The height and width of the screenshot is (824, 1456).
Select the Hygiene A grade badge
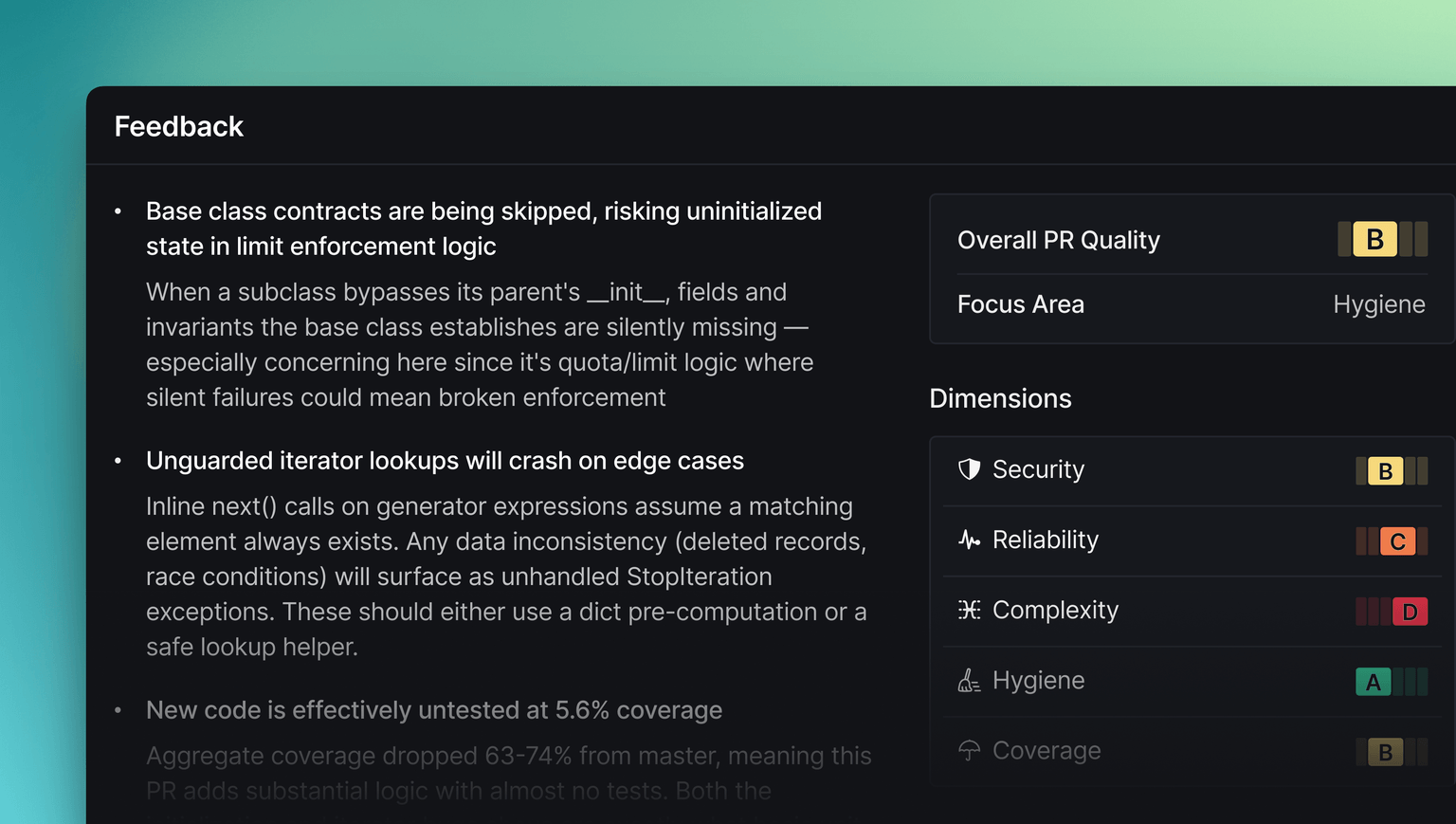pyautogui.click(x=1373, y=682)
